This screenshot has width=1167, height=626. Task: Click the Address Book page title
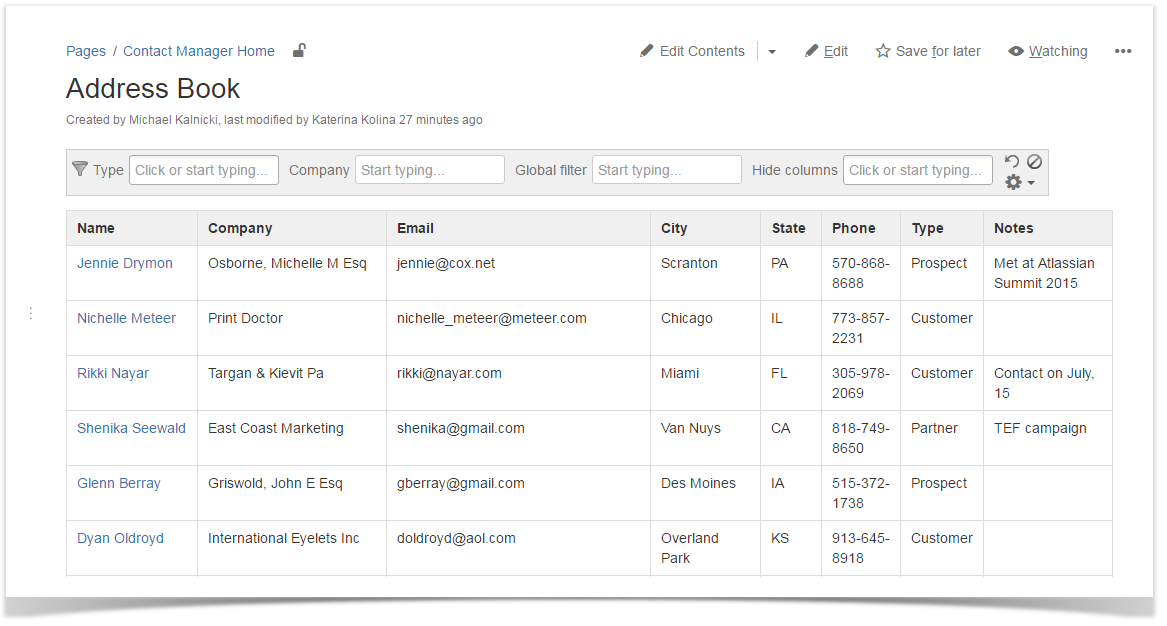pos(153,89)
